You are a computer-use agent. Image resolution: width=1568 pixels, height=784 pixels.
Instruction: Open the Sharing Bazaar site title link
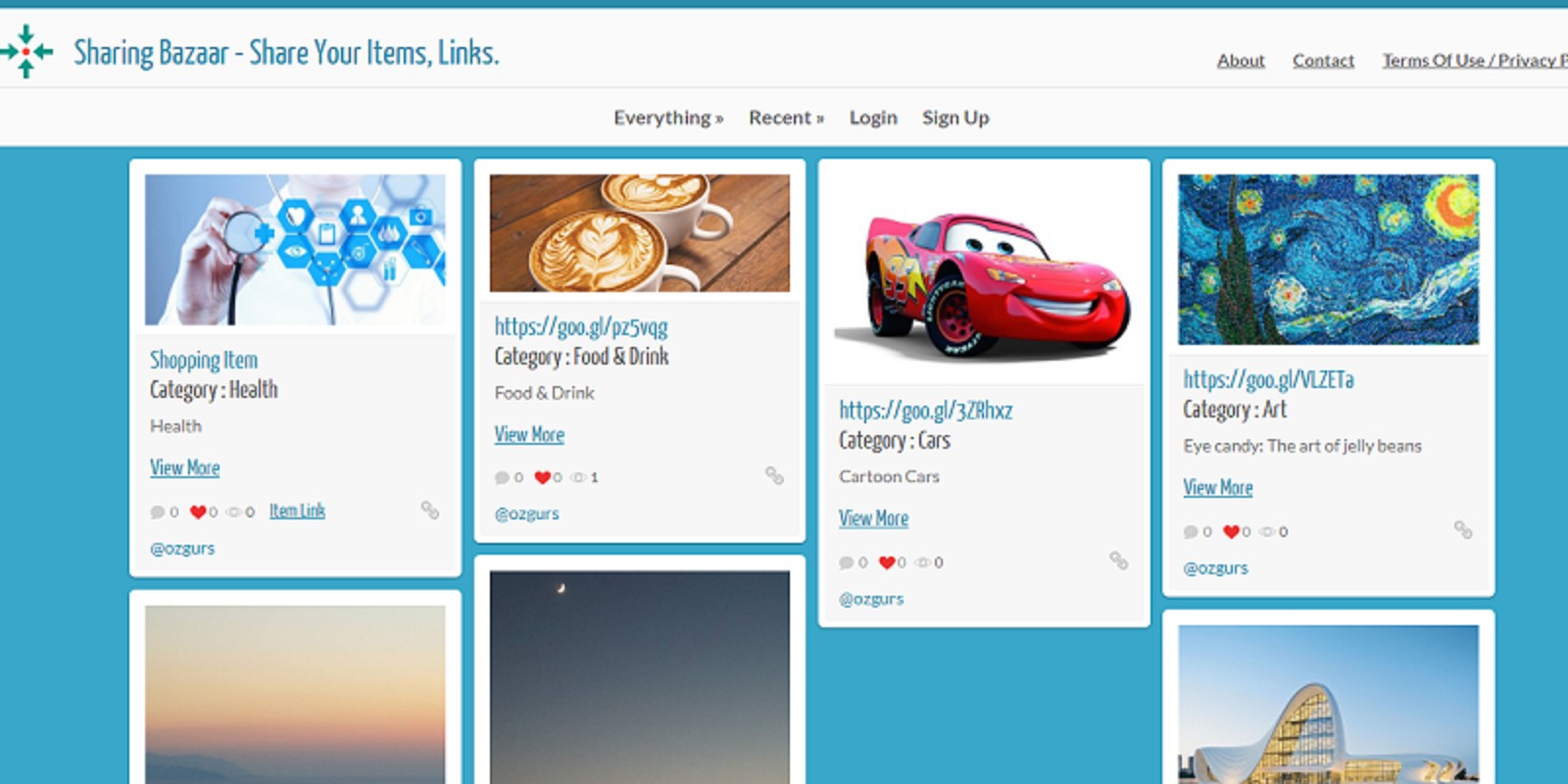tap(286, 52)
